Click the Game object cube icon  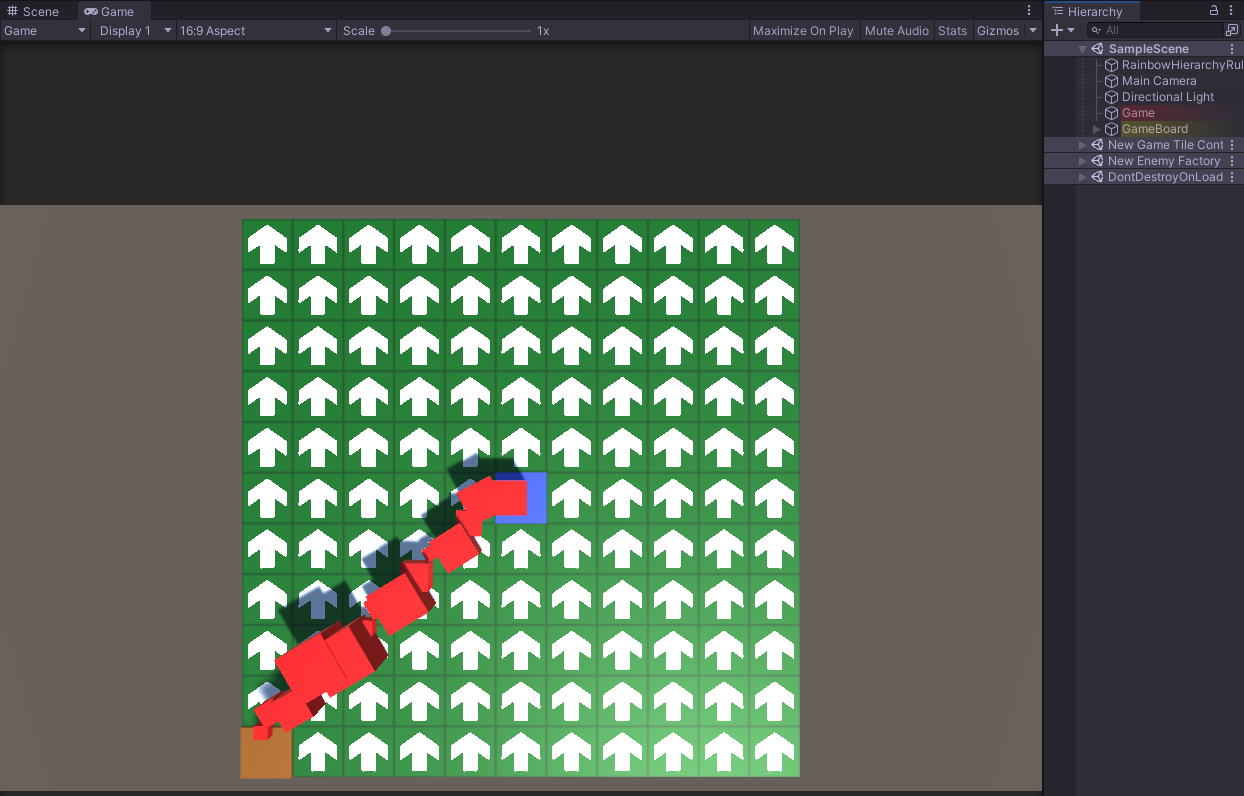click(1111, 113)
